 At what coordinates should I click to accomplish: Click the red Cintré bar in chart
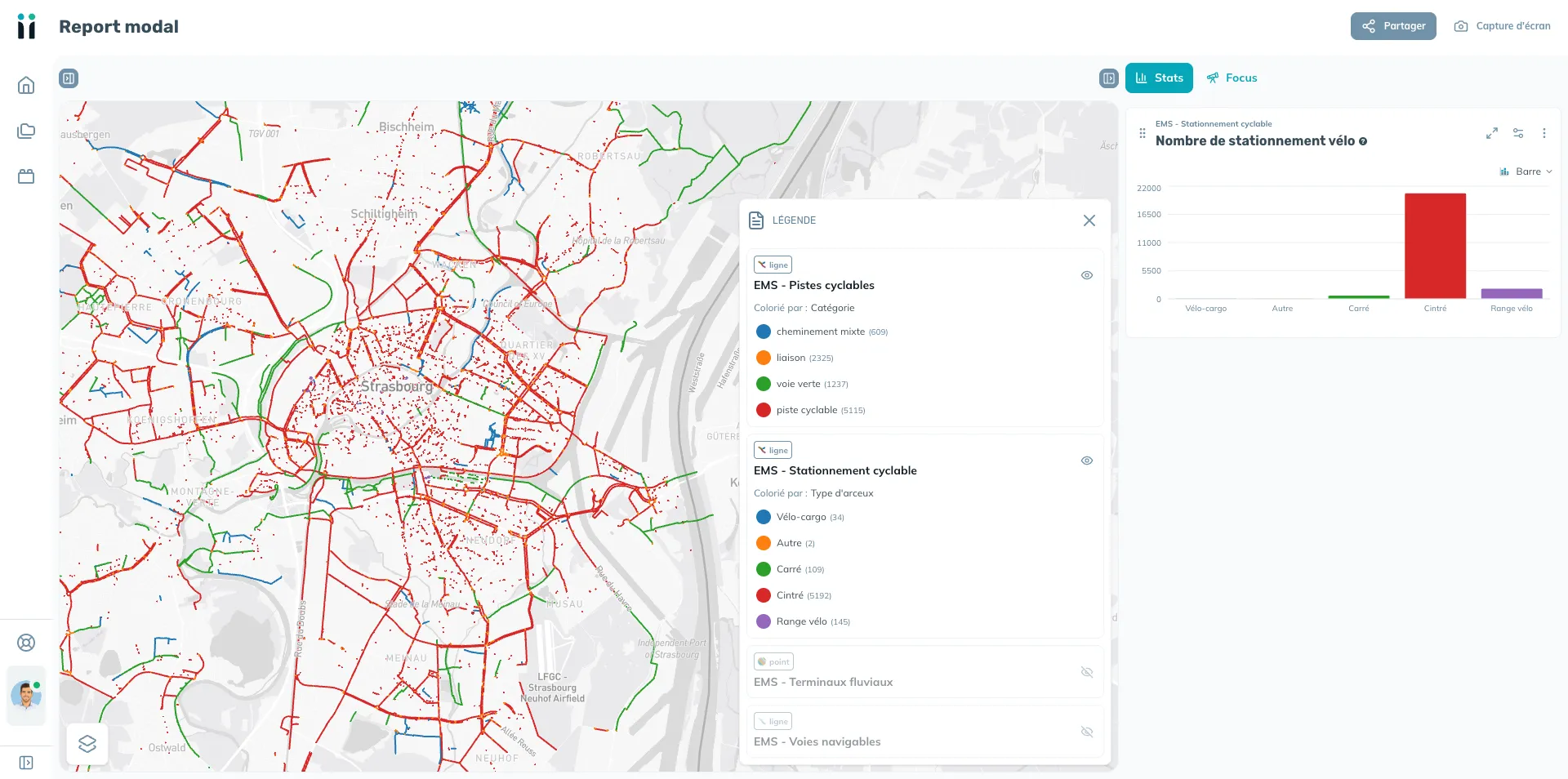1435,246
